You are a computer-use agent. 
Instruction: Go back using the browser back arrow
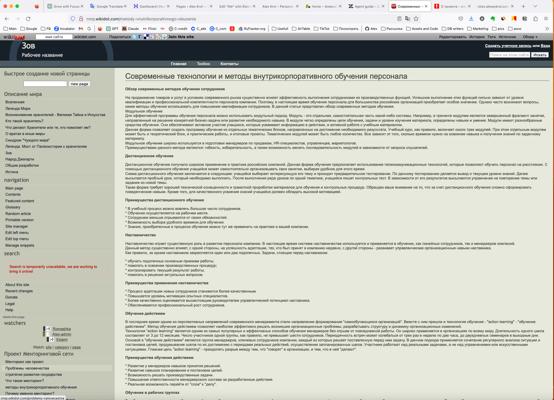click(x=7, y=19)
